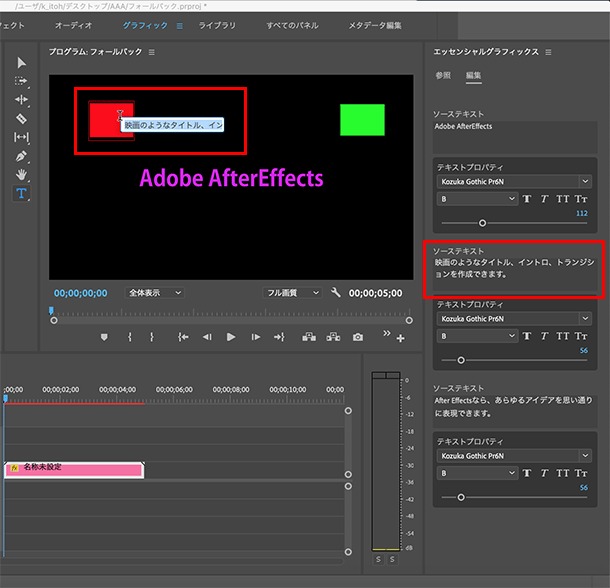Open second font style B dropdown
This screenshot has width=610, height=588.
click(477, 336)
